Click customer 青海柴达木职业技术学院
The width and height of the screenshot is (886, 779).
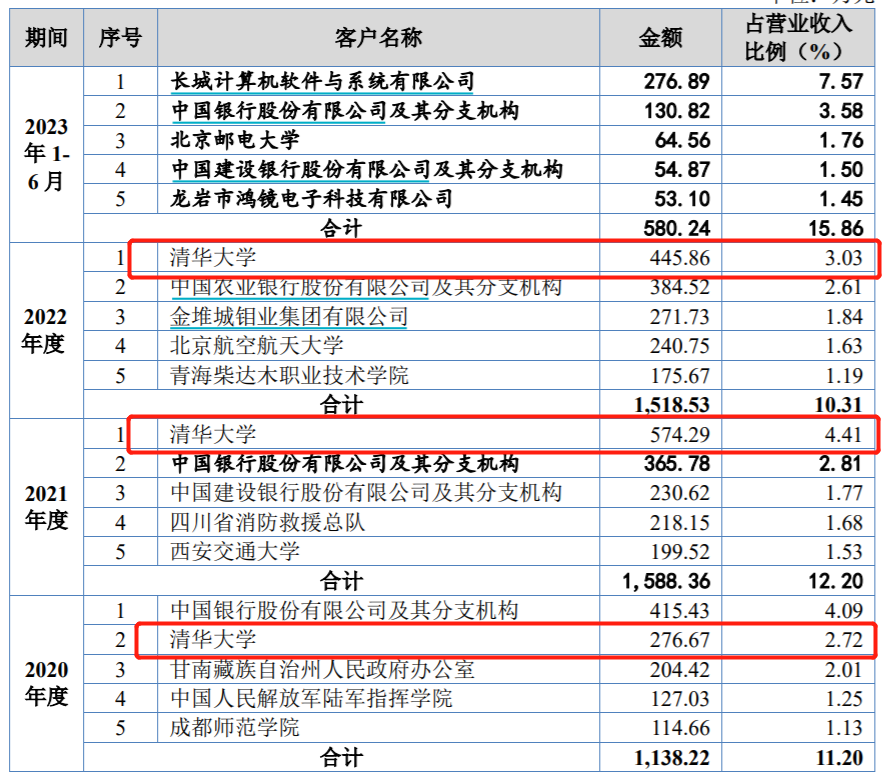289,376
